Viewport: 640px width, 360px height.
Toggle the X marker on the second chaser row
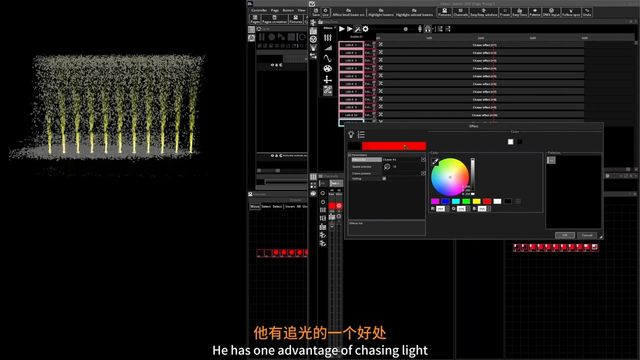point(381,52)
